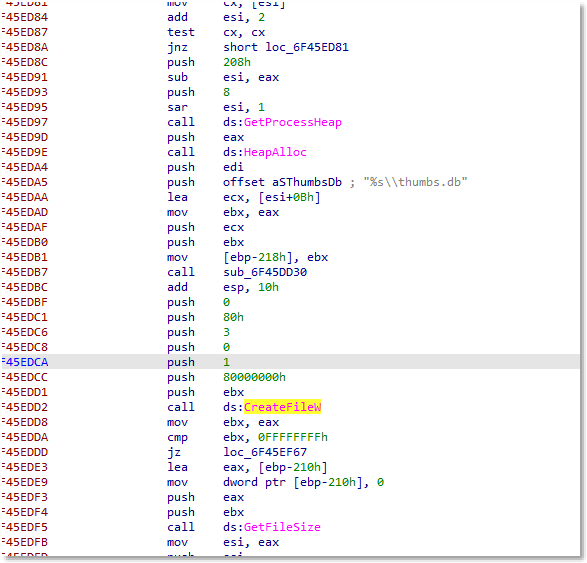Click the dword ptr [ebp-210h] operand
587x563 pixels.
tap(293, 482)
